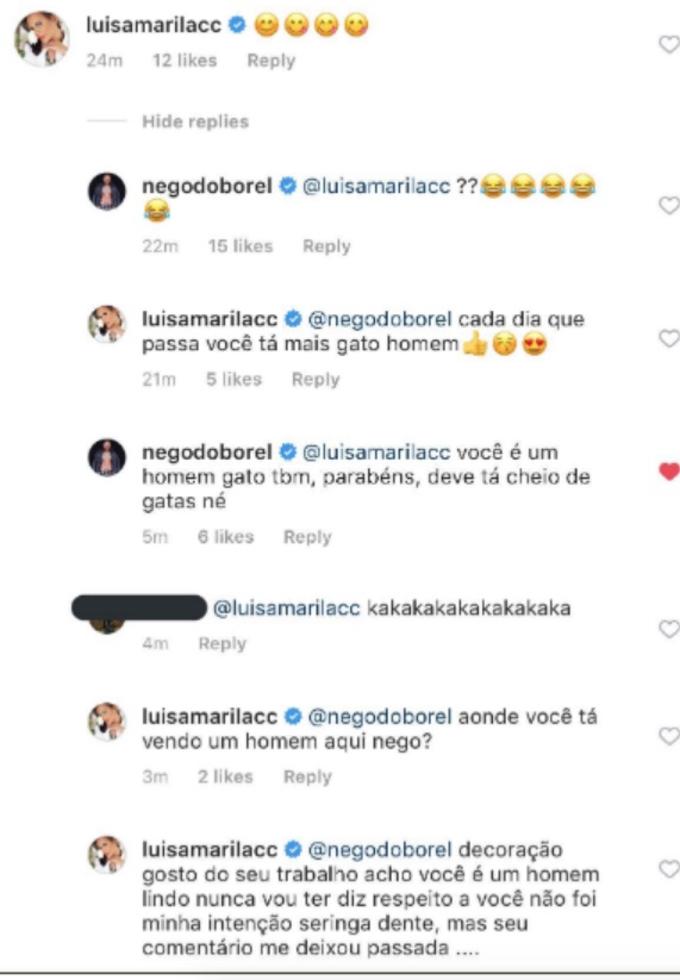Reply to the 4m 'kakakaka' comment
The image size is (680, 980).
pos(222,644)
